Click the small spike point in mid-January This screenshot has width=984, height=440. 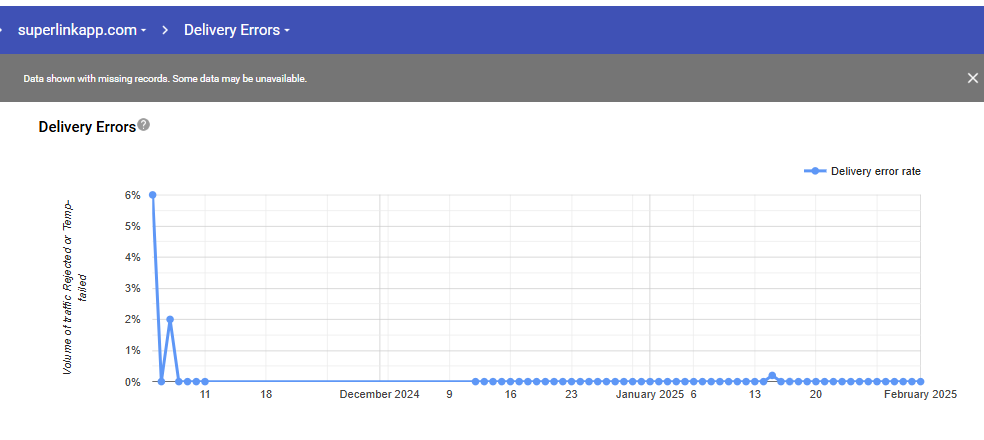point(772,376)
